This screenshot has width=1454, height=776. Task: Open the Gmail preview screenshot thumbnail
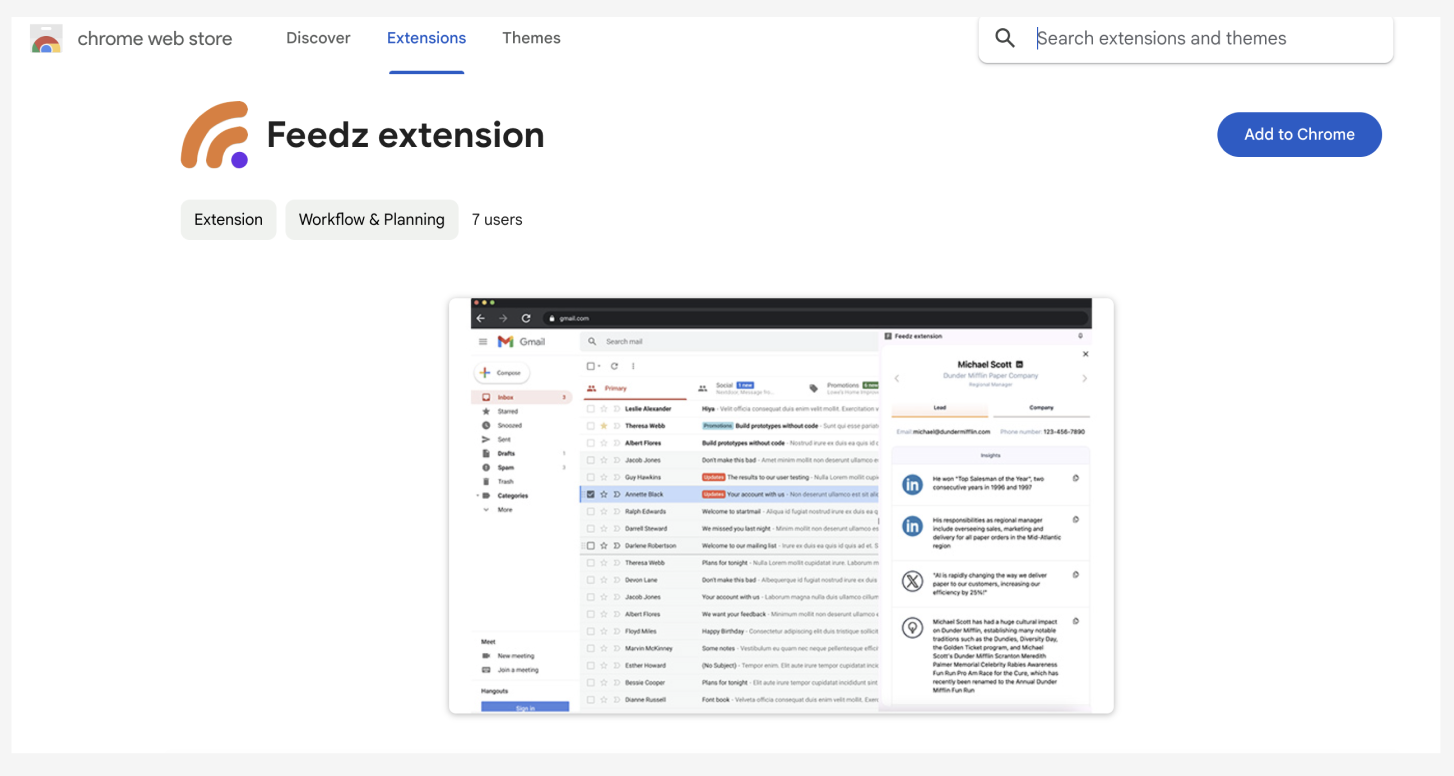point(781,505)
